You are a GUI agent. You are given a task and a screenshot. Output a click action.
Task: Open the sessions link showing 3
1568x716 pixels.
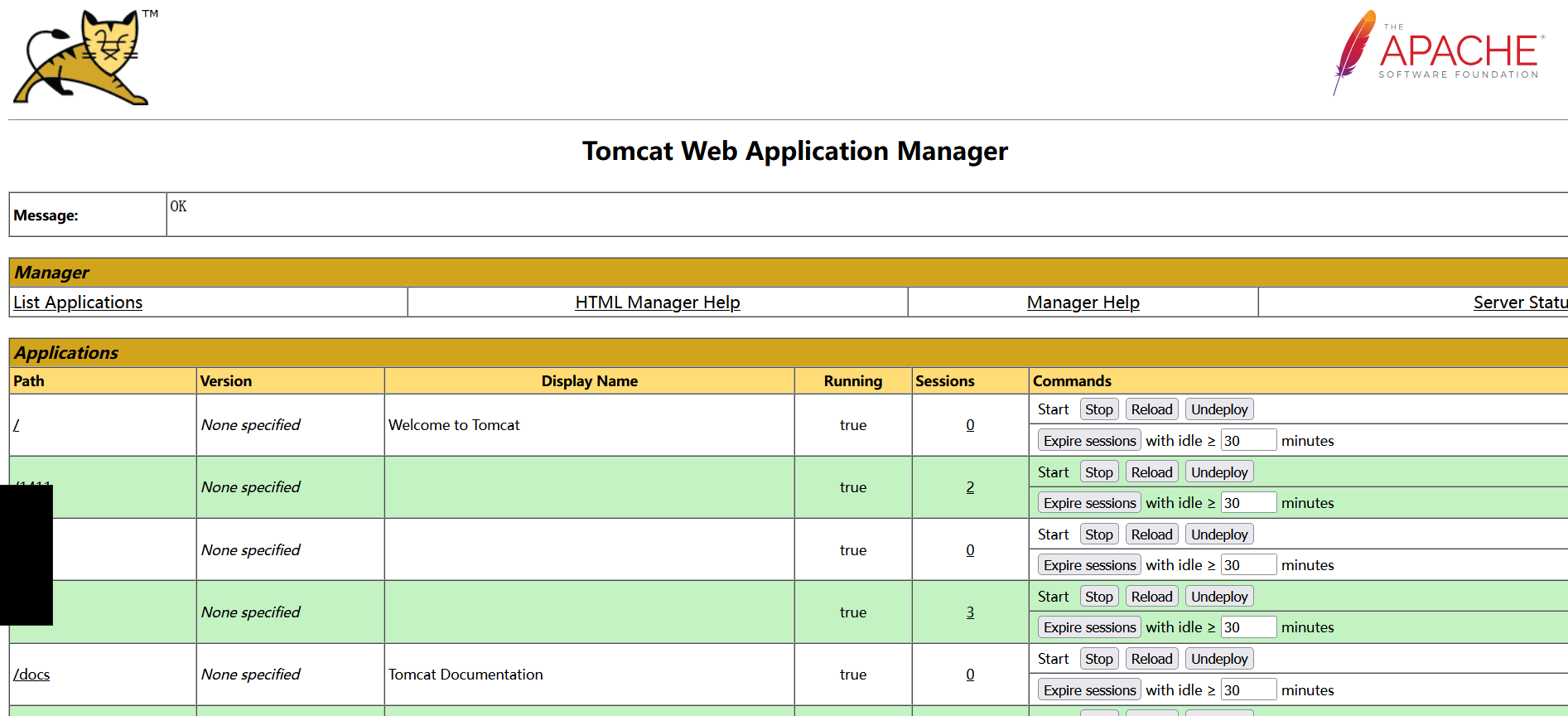pyautogui.click(x=970, y=612)
